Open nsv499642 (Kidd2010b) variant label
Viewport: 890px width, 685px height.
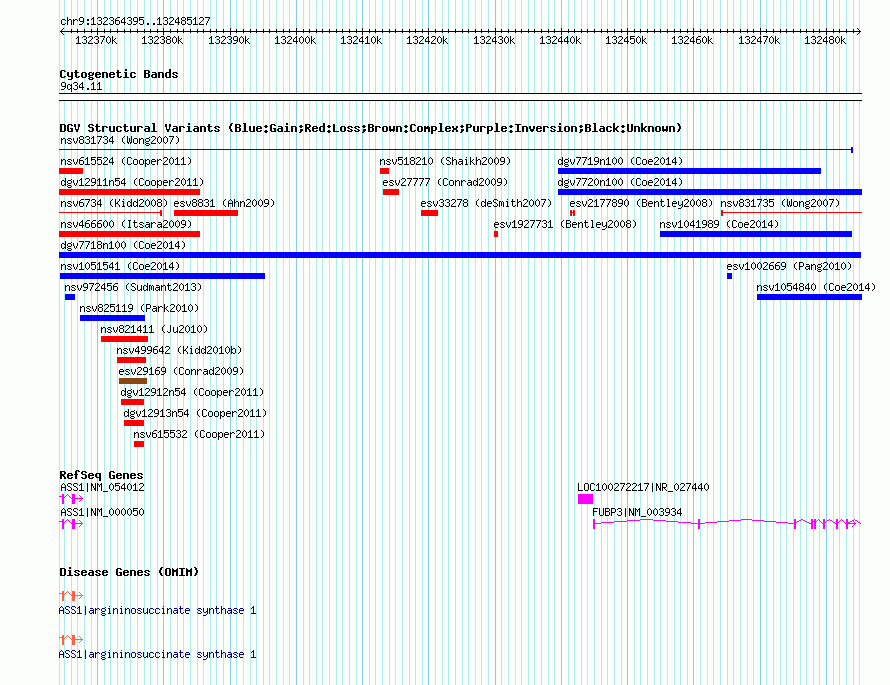179,350
